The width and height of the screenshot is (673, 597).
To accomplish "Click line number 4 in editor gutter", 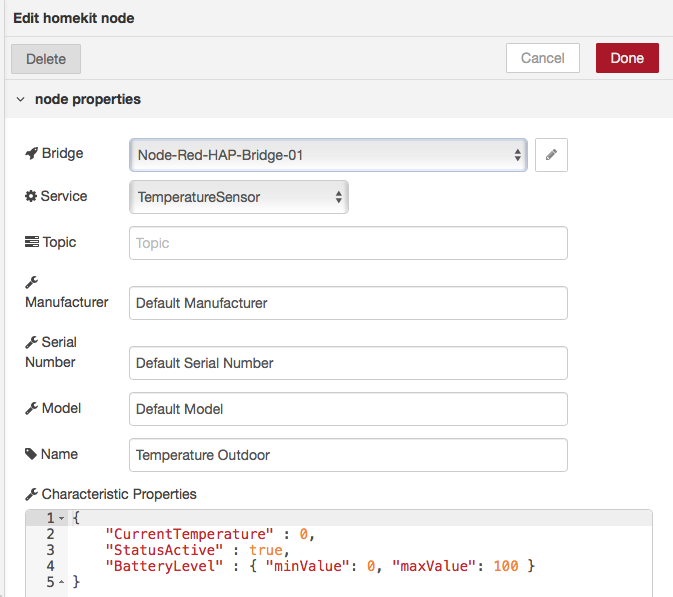I will tap(50, 566).
